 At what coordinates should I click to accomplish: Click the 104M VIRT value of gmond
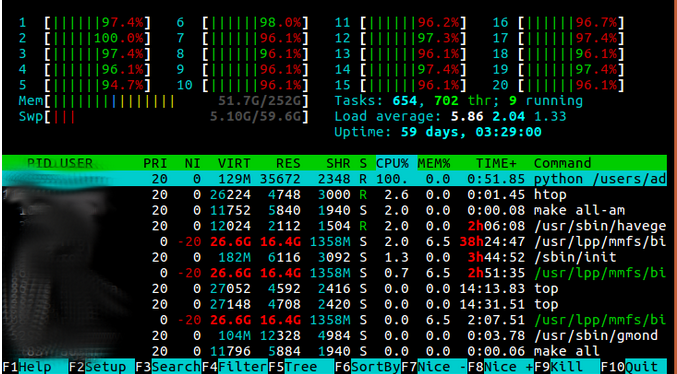(234, 335)
